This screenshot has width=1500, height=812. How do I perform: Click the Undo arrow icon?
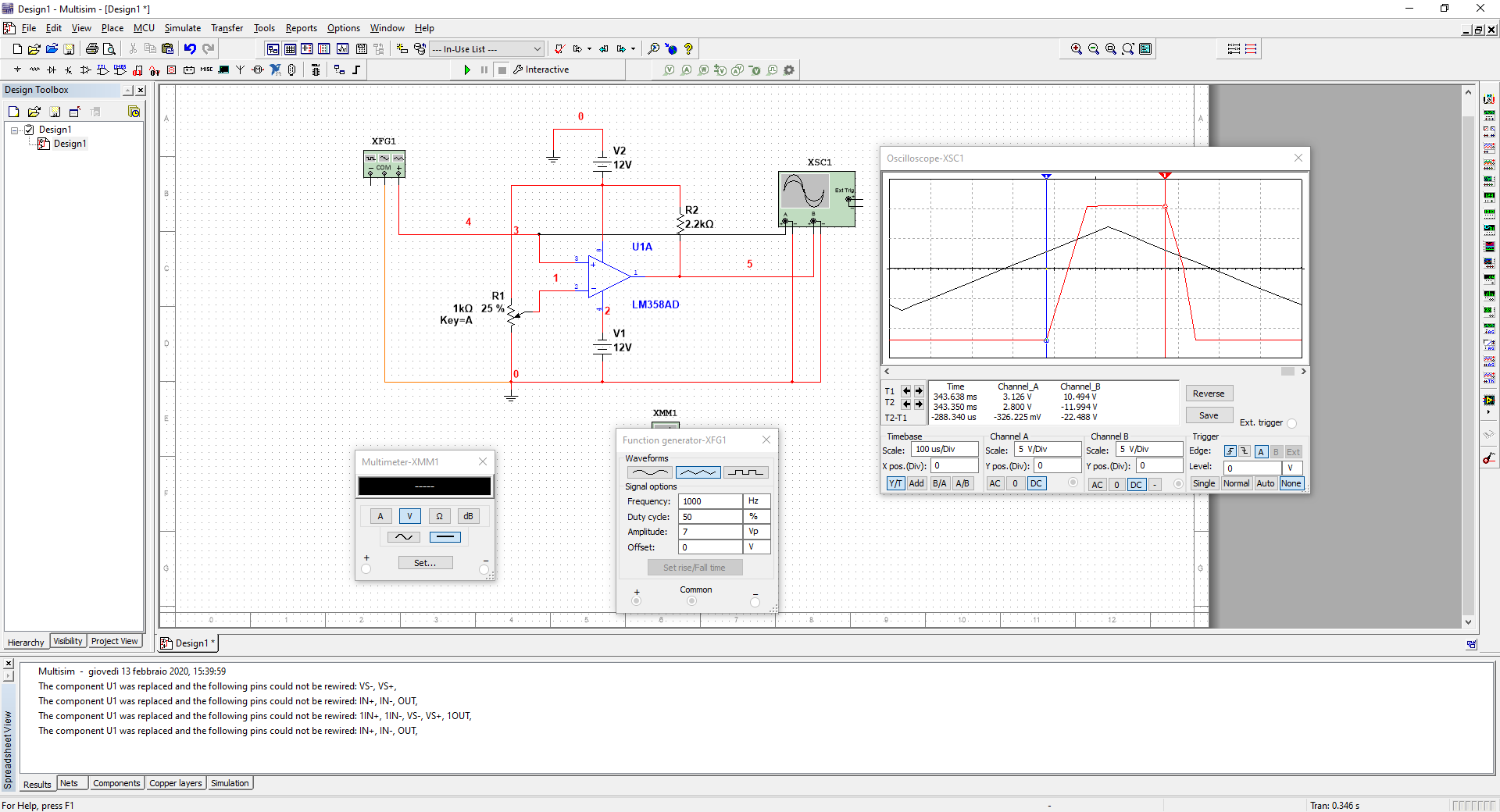(190, 49)
